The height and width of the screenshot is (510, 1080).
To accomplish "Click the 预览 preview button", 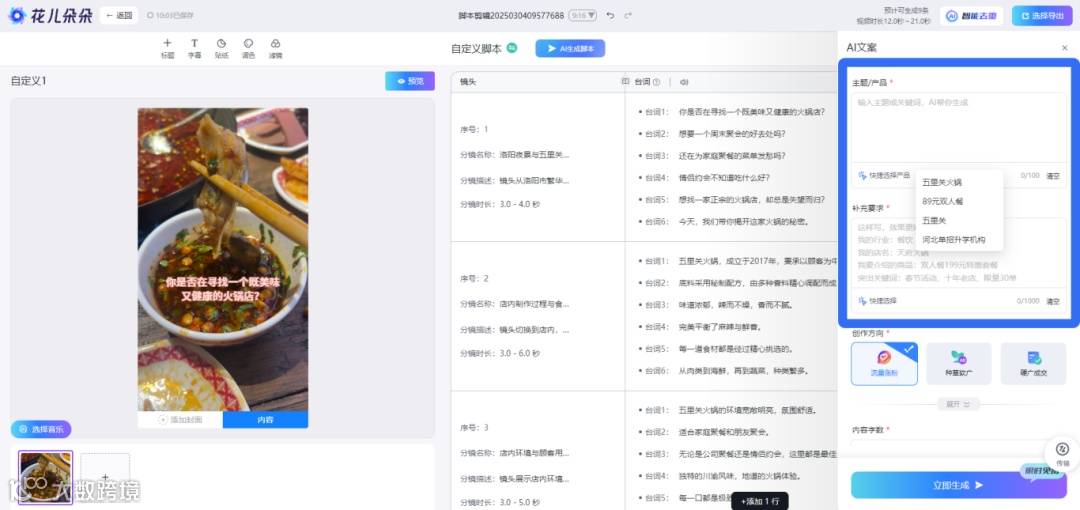I will click(x=410, y=81).
